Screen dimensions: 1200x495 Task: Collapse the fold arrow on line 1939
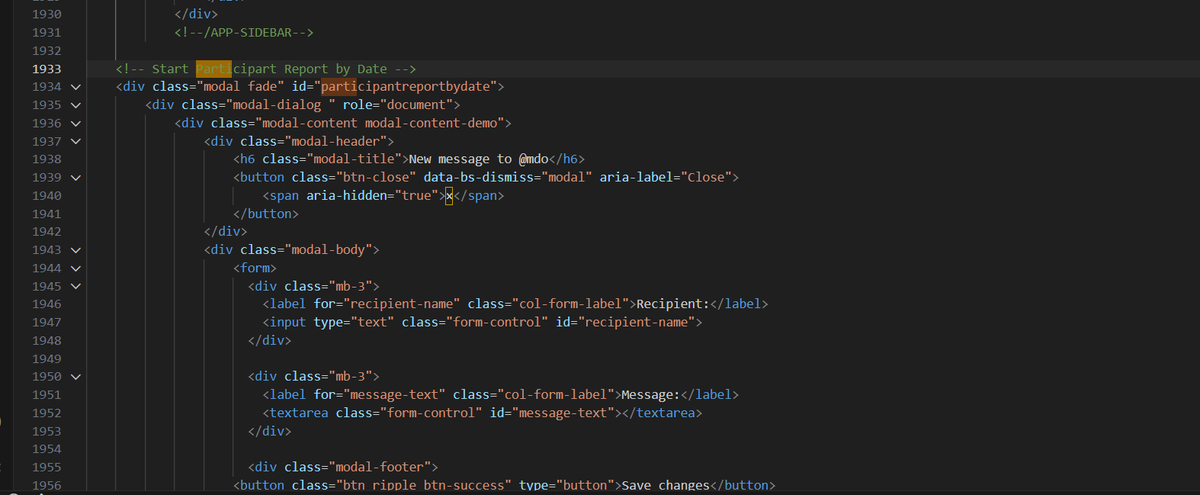74,177
